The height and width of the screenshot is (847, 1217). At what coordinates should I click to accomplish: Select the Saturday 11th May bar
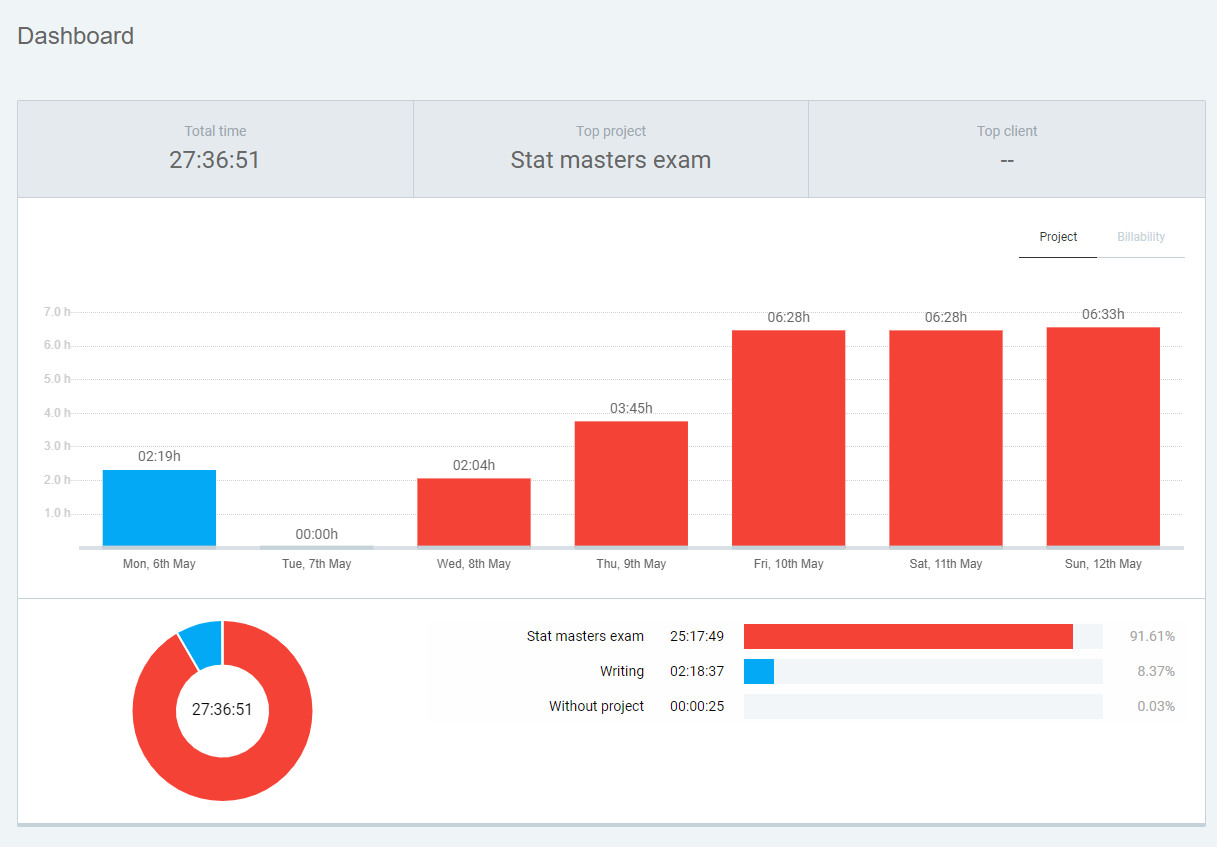coord(945,438)
